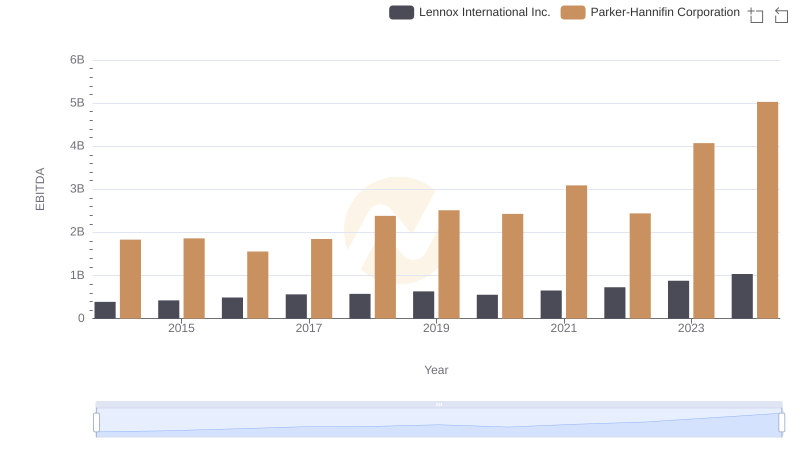The width and height of the screenshot is (800, 461).
Task: Click the Lennox dark legend color swatch
Action: coord(402,12)
